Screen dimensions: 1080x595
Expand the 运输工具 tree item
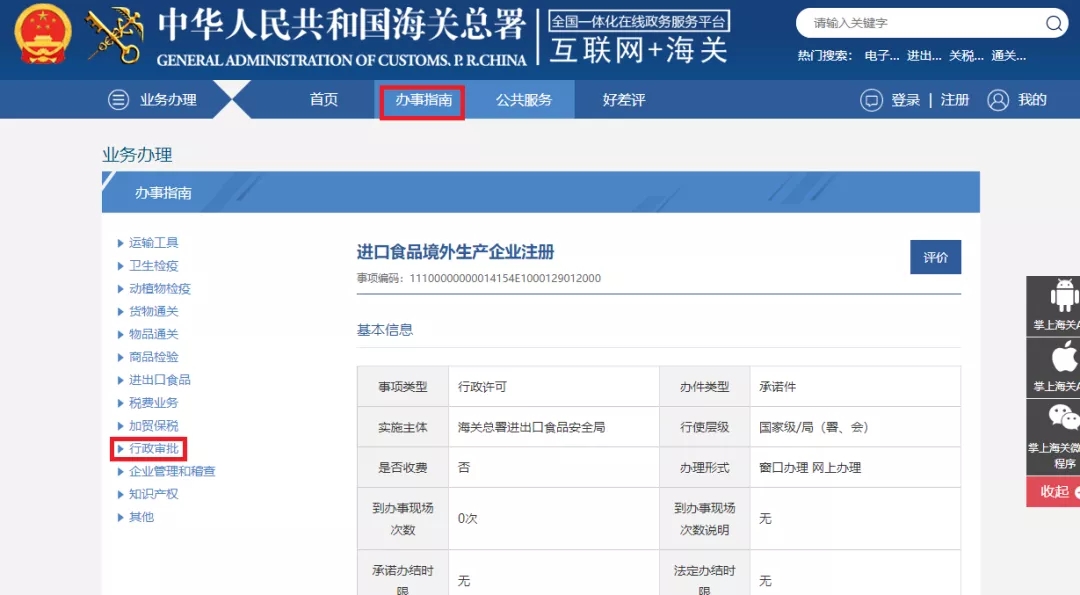click(x=153, y=243)
